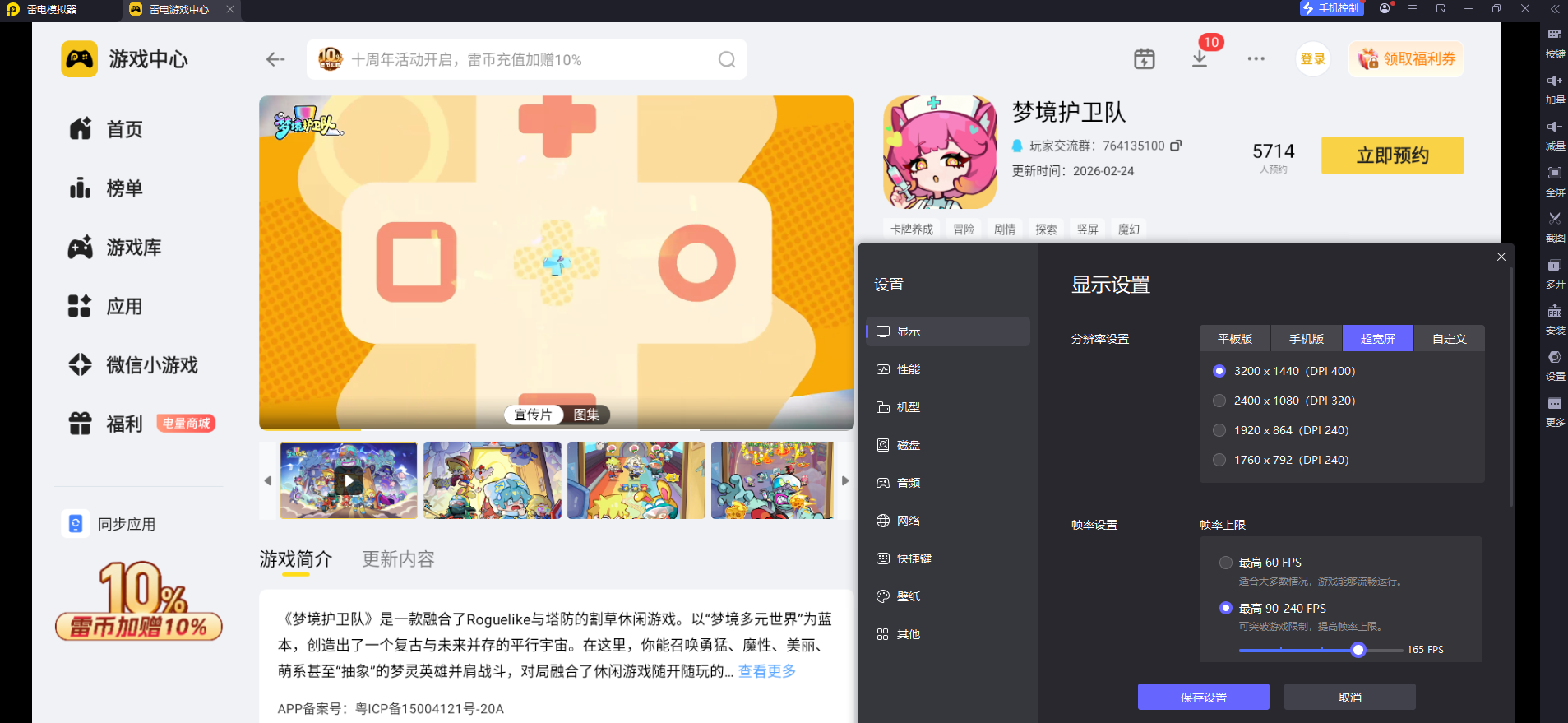Click 手机控制 in title bar
This screenshot has height=723, width=1568.
[x=1331, y=8]
